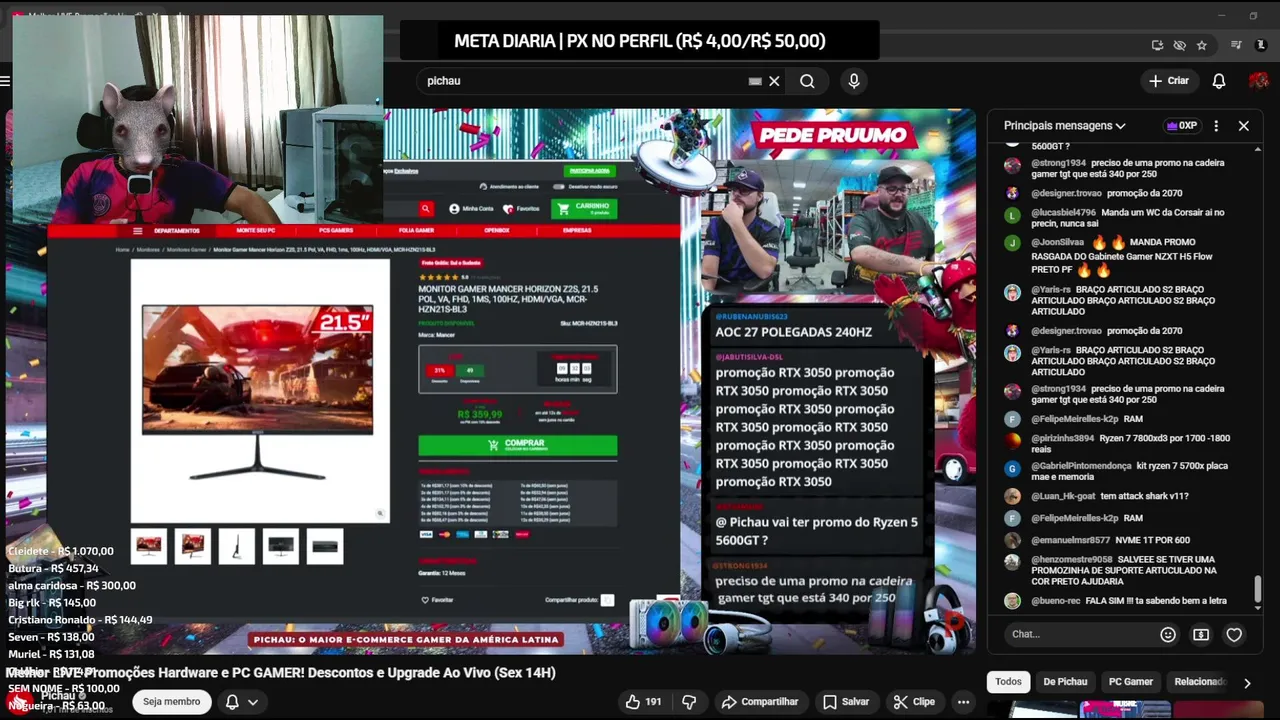Open Favoritos on Pichau site
Screen dimensions: 1280x720
(521, 209)
